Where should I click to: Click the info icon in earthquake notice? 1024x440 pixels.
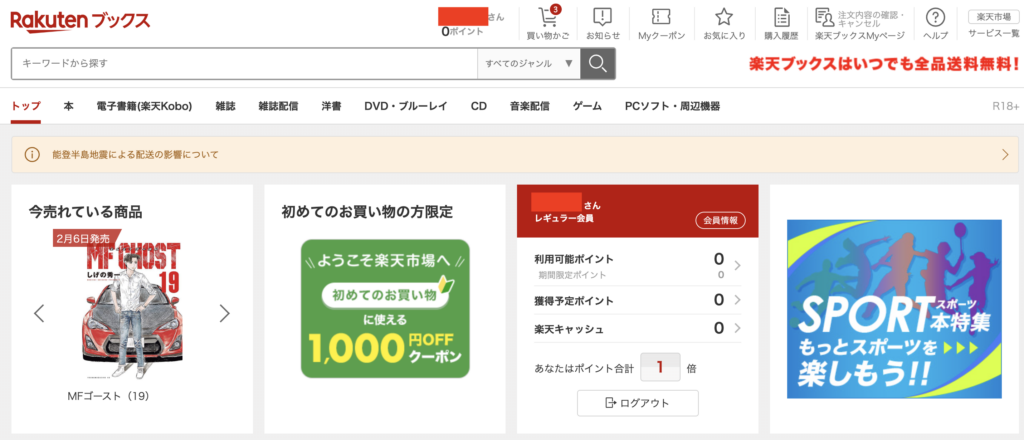[31, 155]
